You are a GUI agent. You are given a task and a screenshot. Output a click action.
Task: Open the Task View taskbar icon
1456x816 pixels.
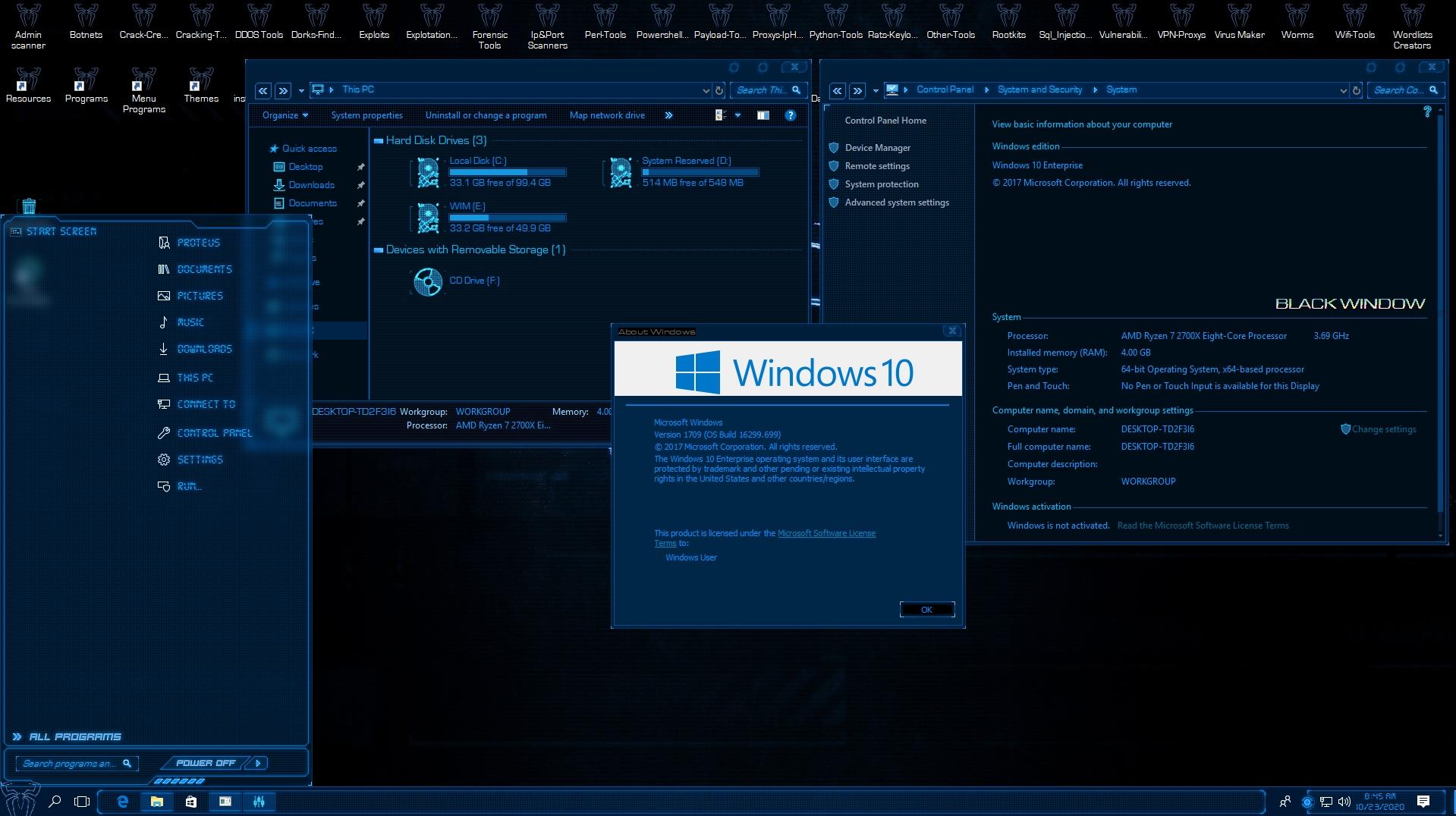point(82,802)
